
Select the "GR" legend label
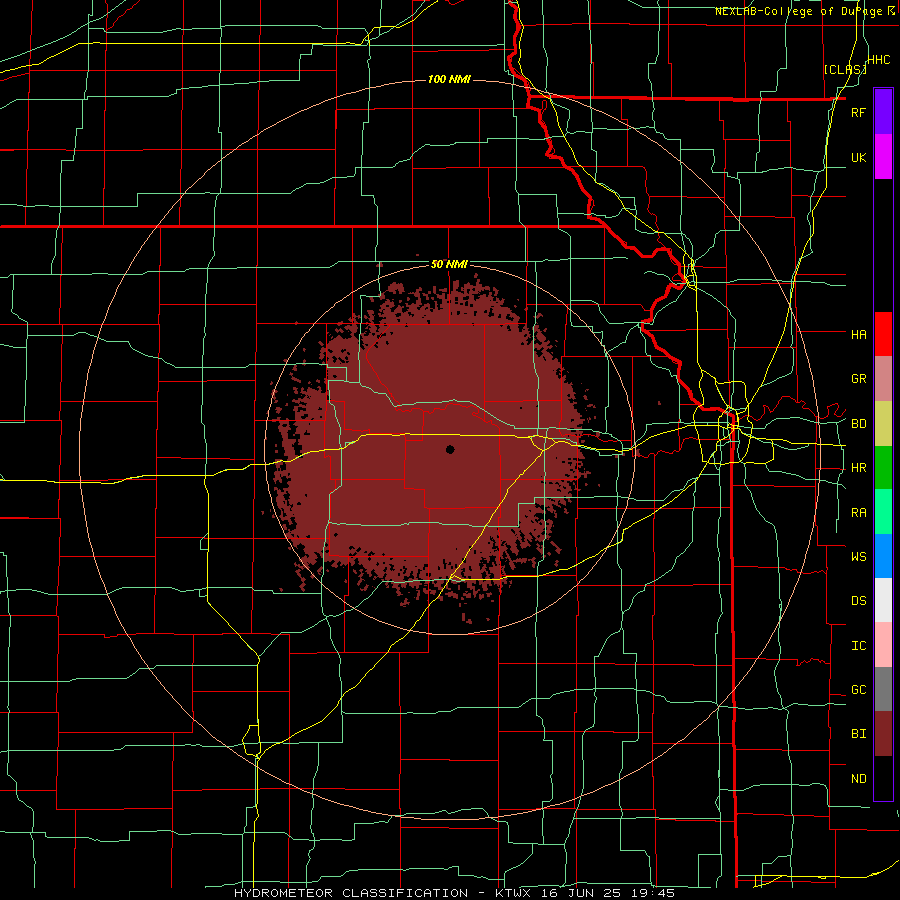[x=858, y=379]
